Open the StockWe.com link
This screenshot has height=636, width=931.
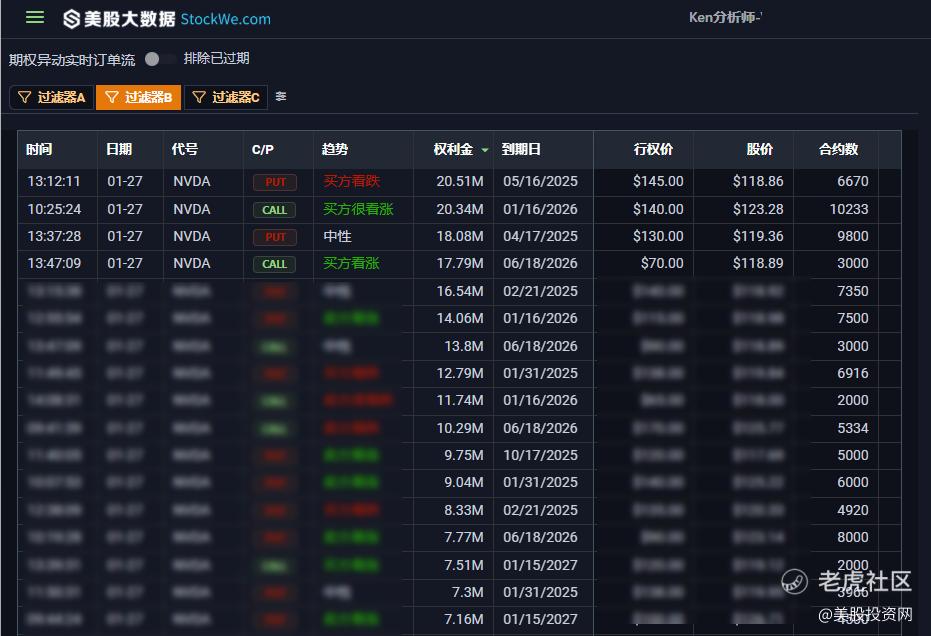click(x=225, y=19)
